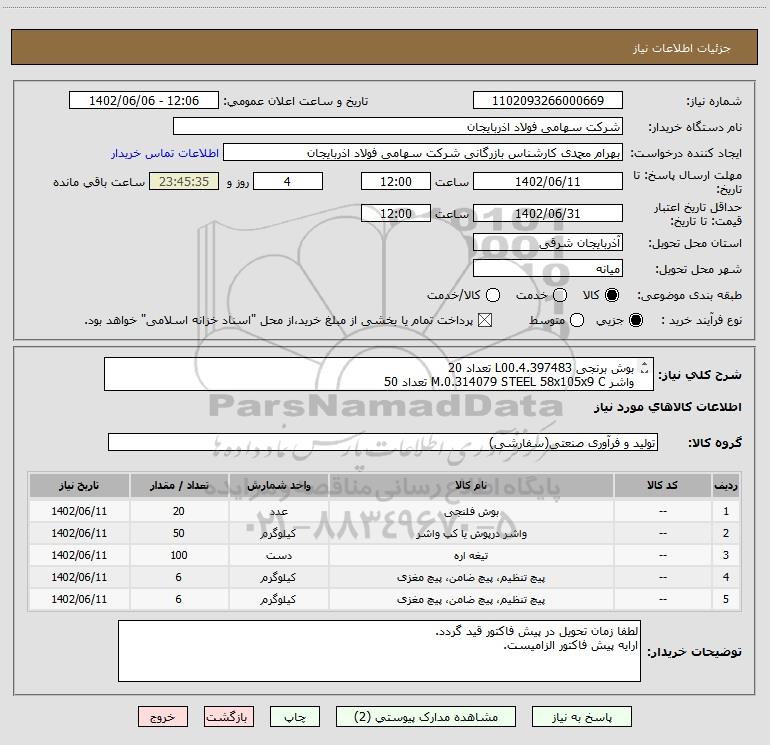Select item name واشر درپوش یا کپ واشر

pyautogui.click(x=471, y=534)
